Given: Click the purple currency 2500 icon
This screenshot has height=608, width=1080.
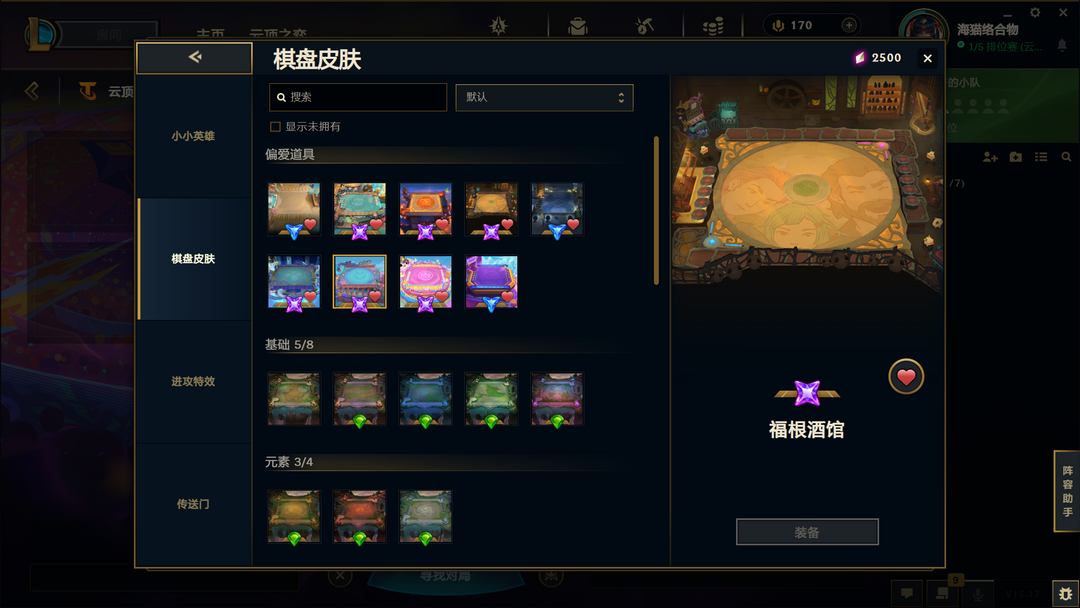Looking at the screenshot, I should tap(860, 58).
